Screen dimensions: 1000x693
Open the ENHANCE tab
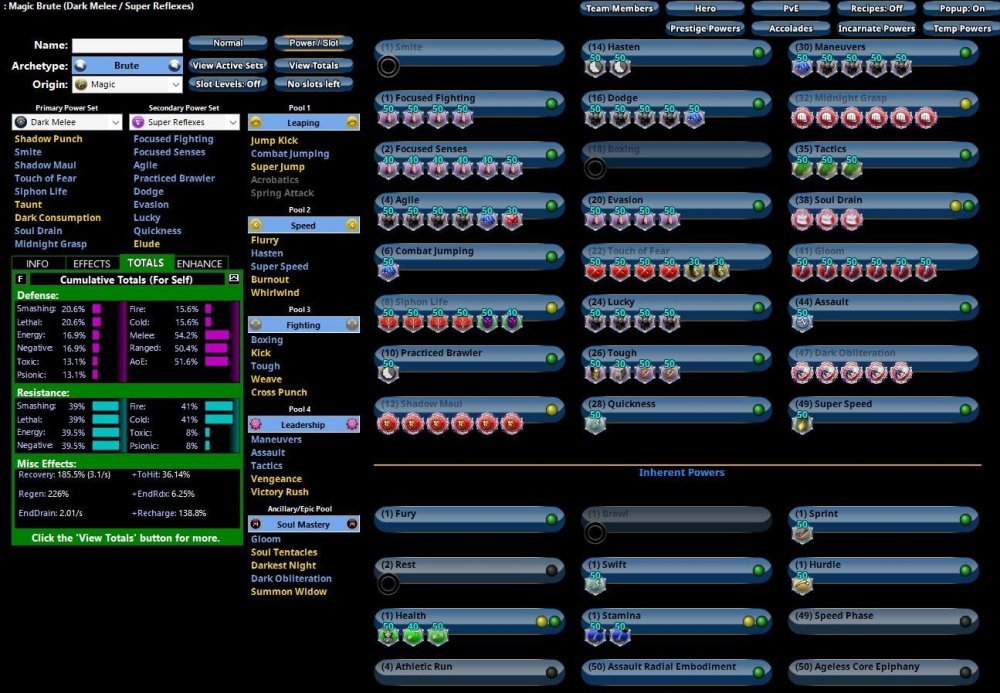199,263
